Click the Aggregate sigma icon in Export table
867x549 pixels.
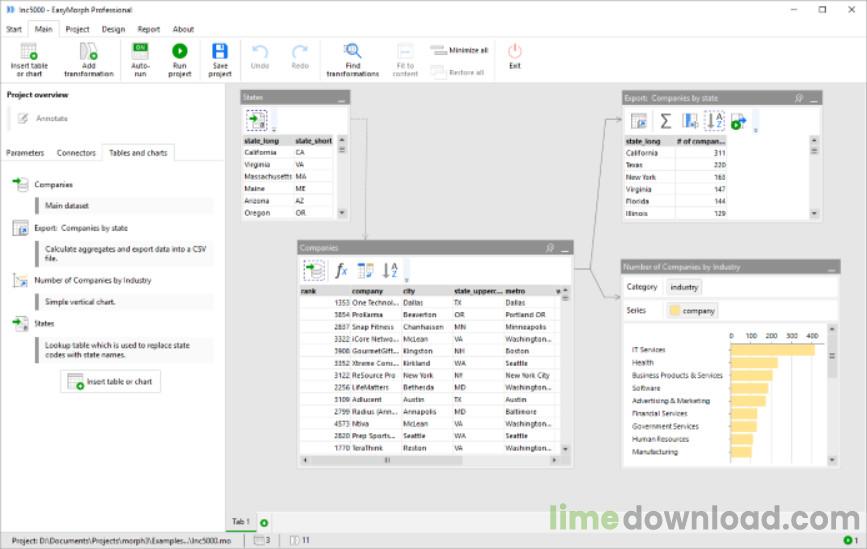pos(665,121)
